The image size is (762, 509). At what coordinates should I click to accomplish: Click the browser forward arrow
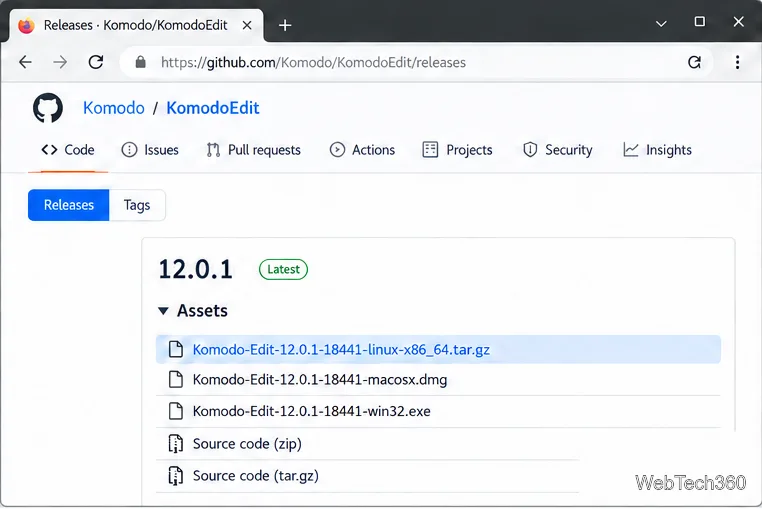60,62
